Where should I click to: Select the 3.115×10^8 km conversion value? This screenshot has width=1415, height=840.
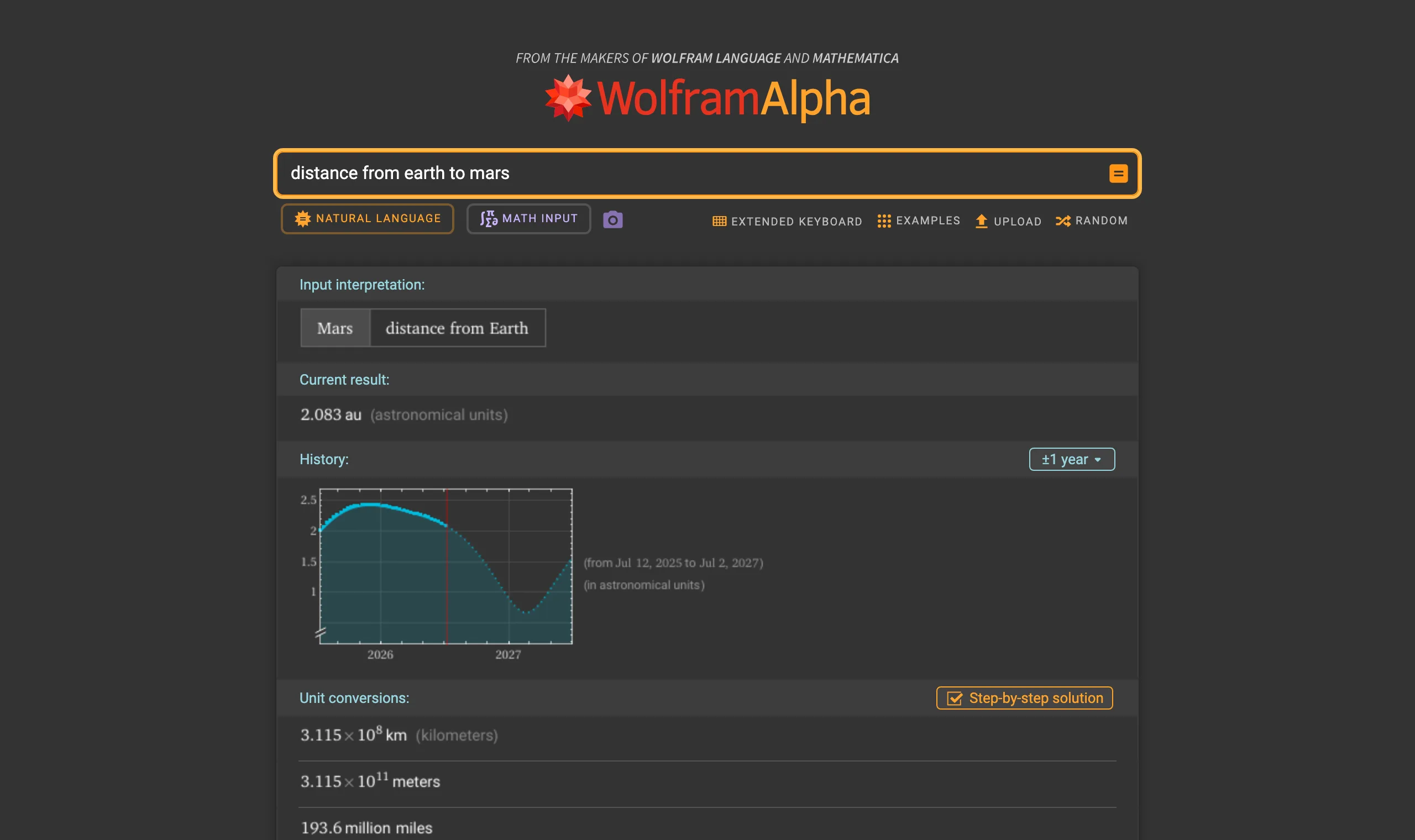click(x=354, y=734)
